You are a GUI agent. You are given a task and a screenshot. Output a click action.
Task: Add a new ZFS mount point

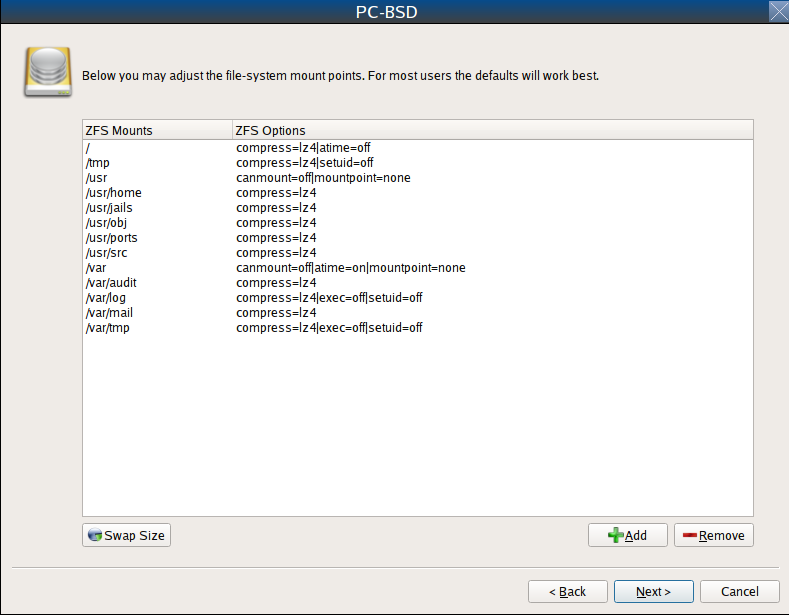click(627, 535)
